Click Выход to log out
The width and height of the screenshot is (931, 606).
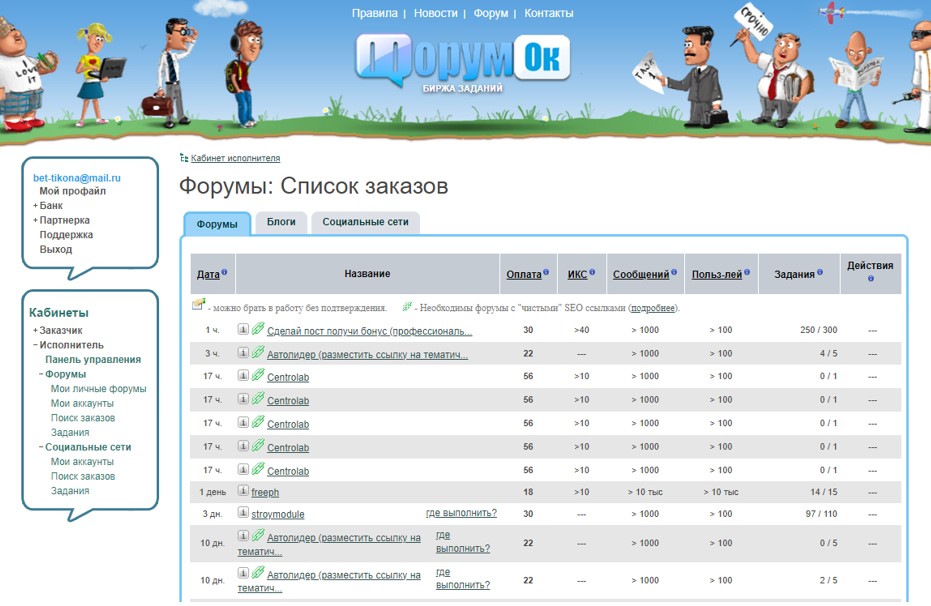pyautogui.click(x=55, y=250)
